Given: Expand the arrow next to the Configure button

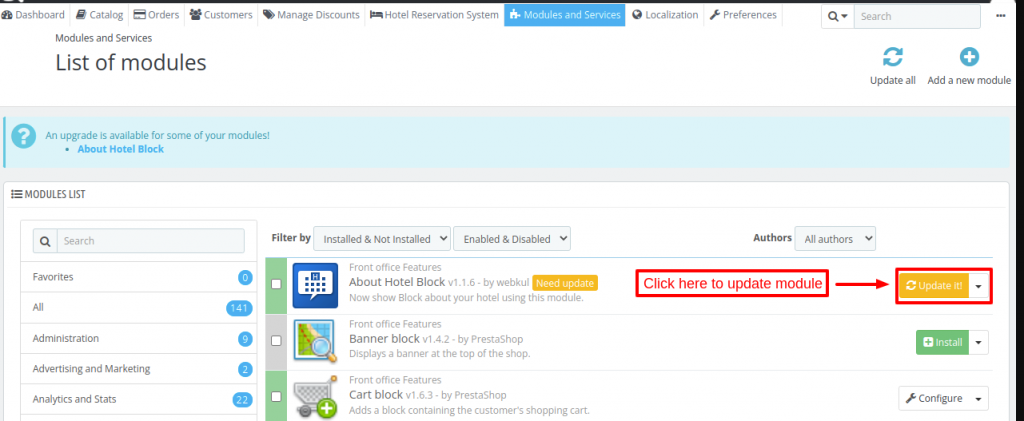Looking at the screenshot, I should click(x=978, y=398).
